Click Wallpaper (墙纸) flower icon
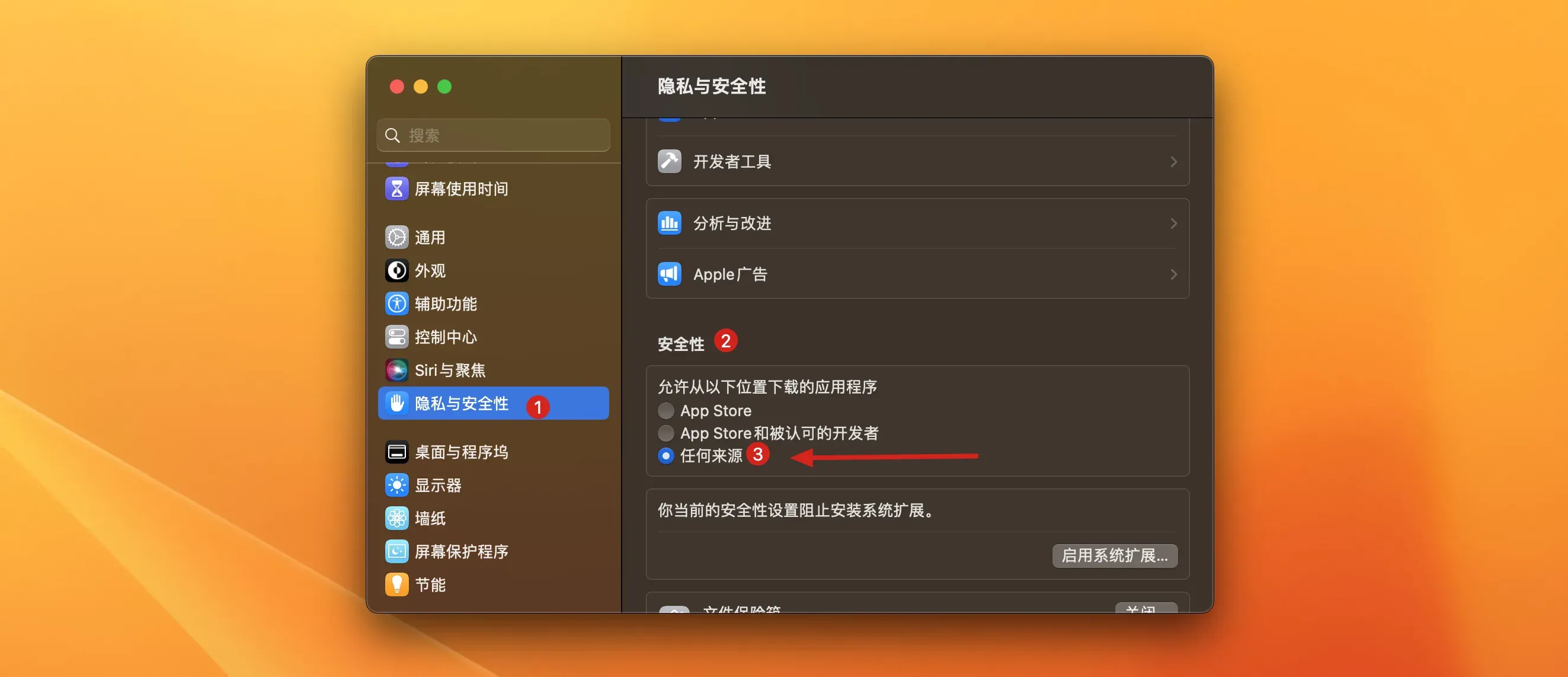 (397, 518)
